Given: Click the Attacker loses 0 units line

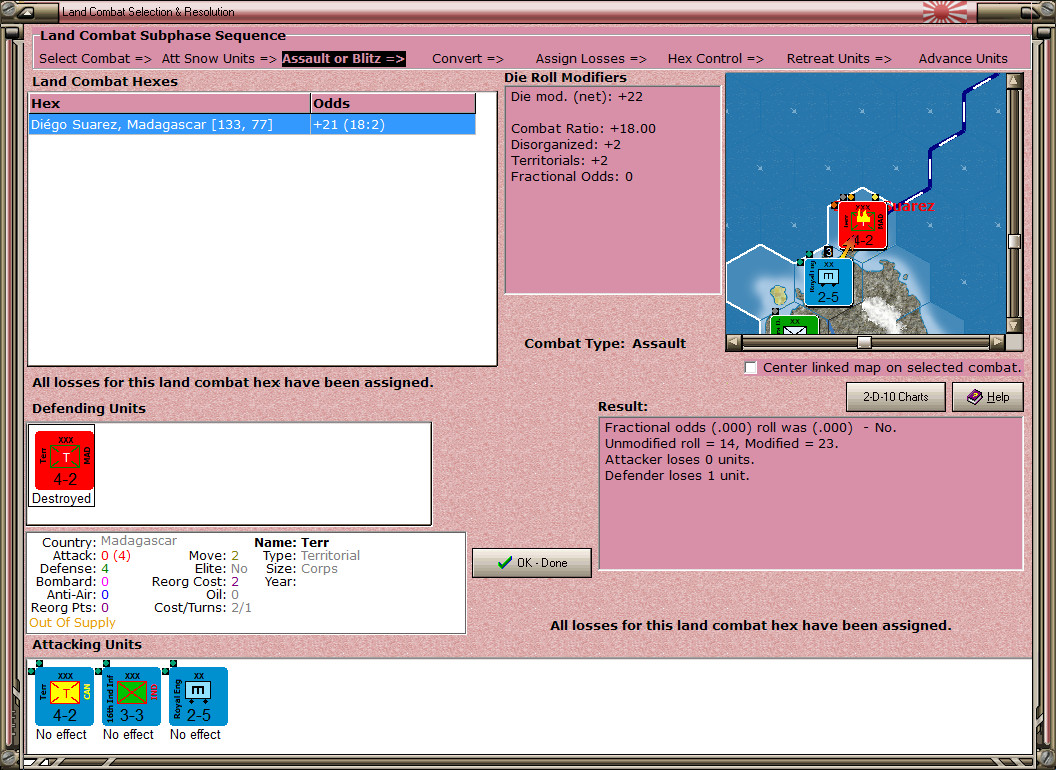Looking at the screenshot, I should pos(680,459).
